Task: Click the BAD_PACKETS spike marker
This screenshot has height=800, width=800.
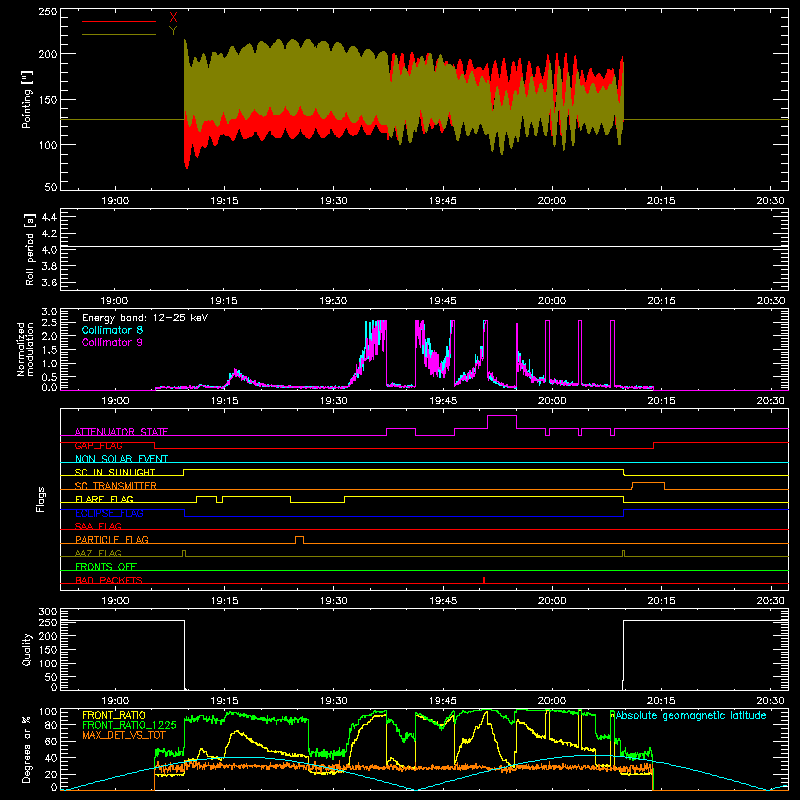Action: pyautogui.click(x=484, y=580)
